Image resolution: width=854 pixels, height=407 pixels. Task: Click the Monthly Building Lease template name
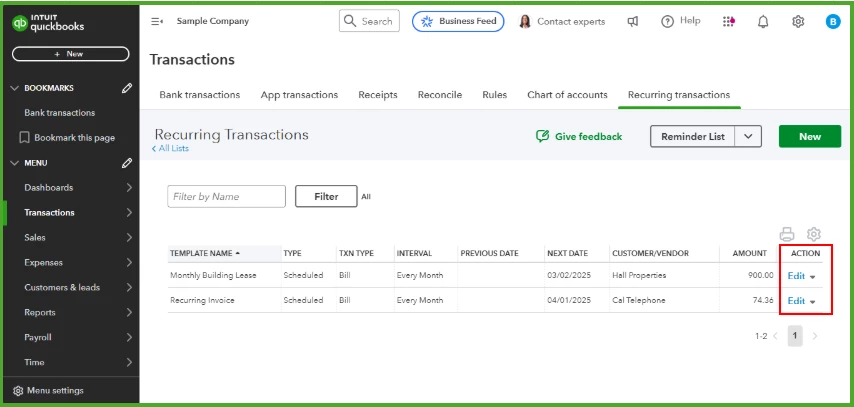click(x=213, y=275)
